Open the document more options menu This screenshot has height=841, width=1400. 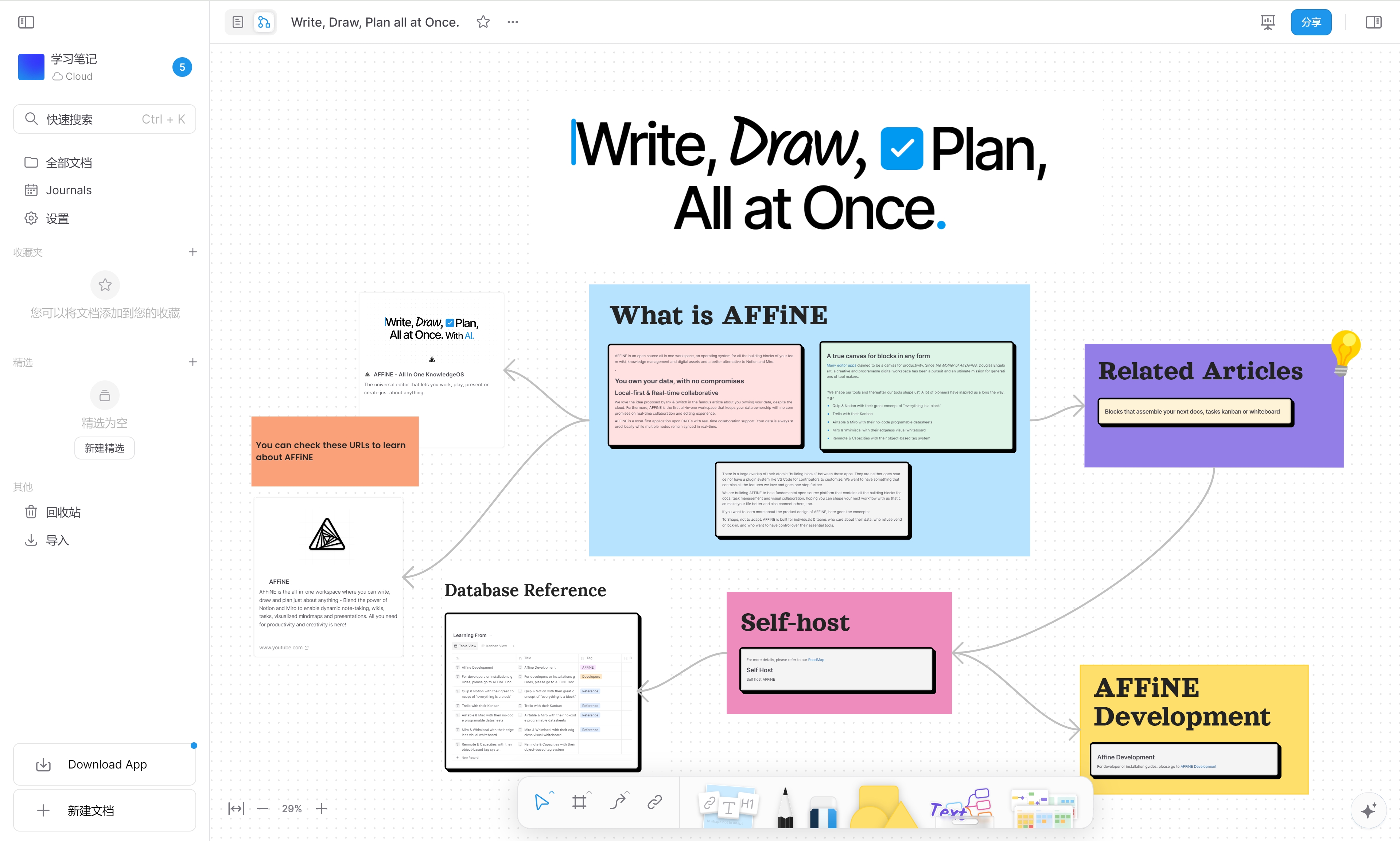click(513, 22)
